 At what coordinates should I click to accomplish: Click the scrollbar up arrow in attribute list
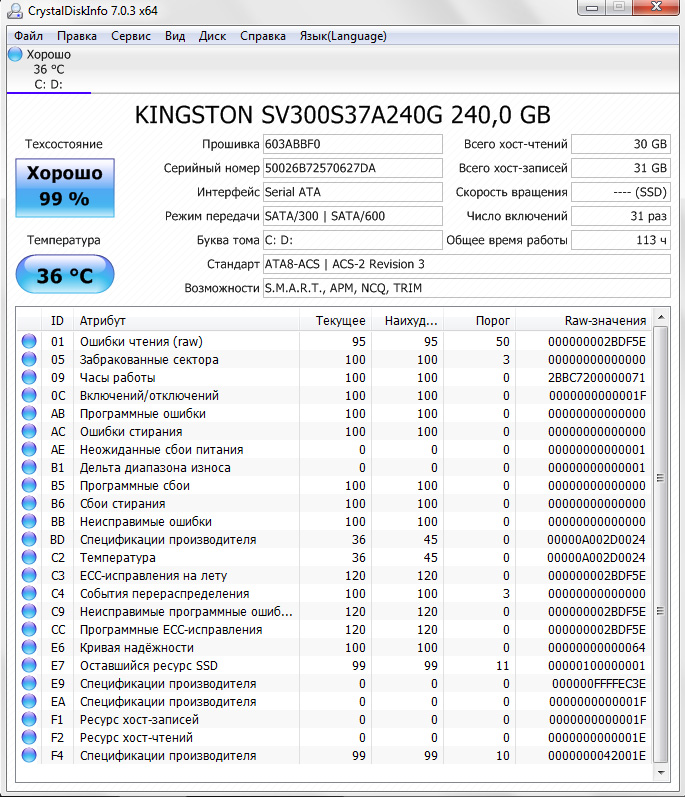tap(661, 317)
